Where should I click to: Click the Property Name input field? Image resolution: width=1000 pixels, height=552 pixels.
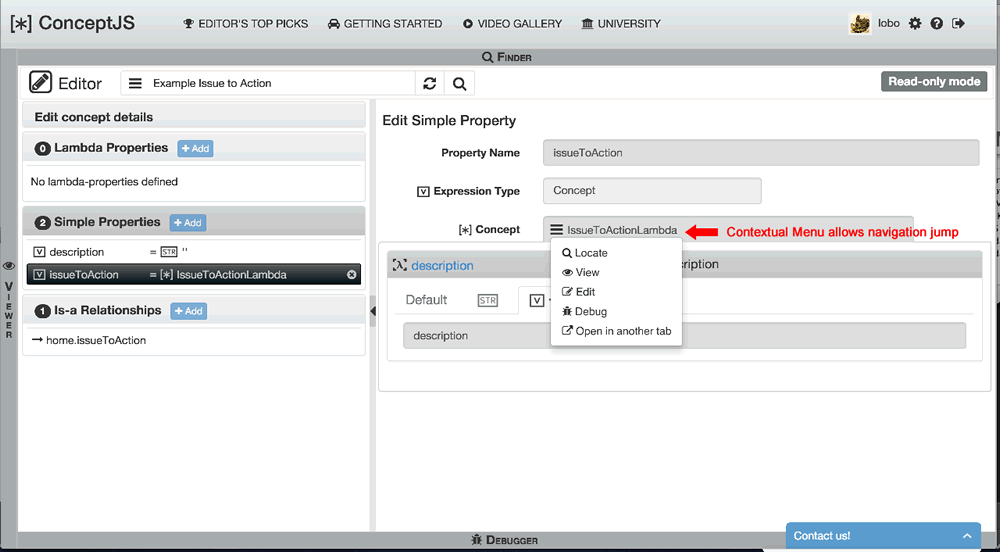(x=760, y=153)
